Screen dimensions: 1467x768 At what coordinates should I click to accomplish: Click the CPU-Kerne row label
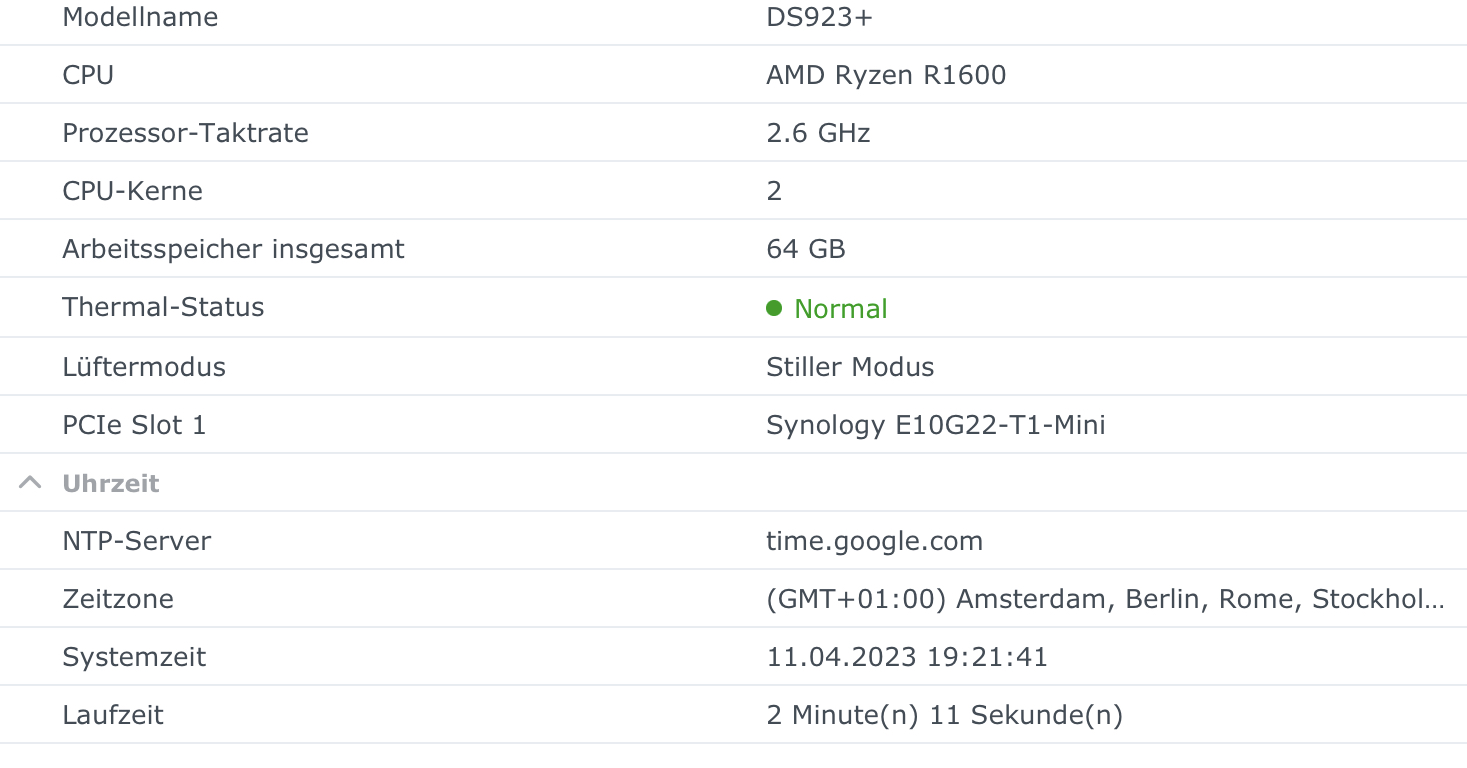pos(132,191)
